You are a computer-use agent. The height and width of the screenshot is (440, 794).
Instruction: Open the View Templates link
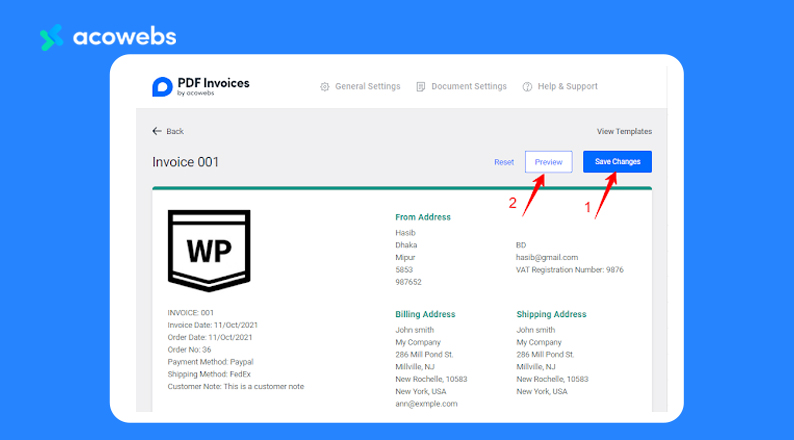pyautogui.click(x=624, y=131)
